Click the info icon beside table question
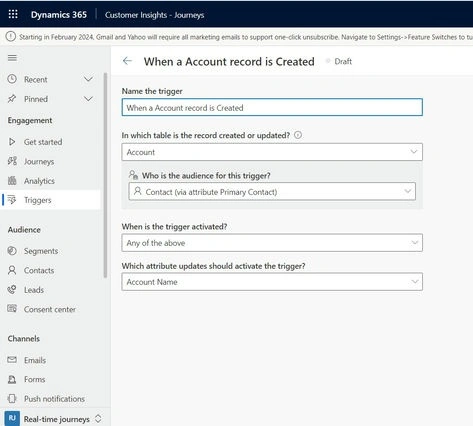Viewport: 473px width, 426px height. click(x=298, y=135)
